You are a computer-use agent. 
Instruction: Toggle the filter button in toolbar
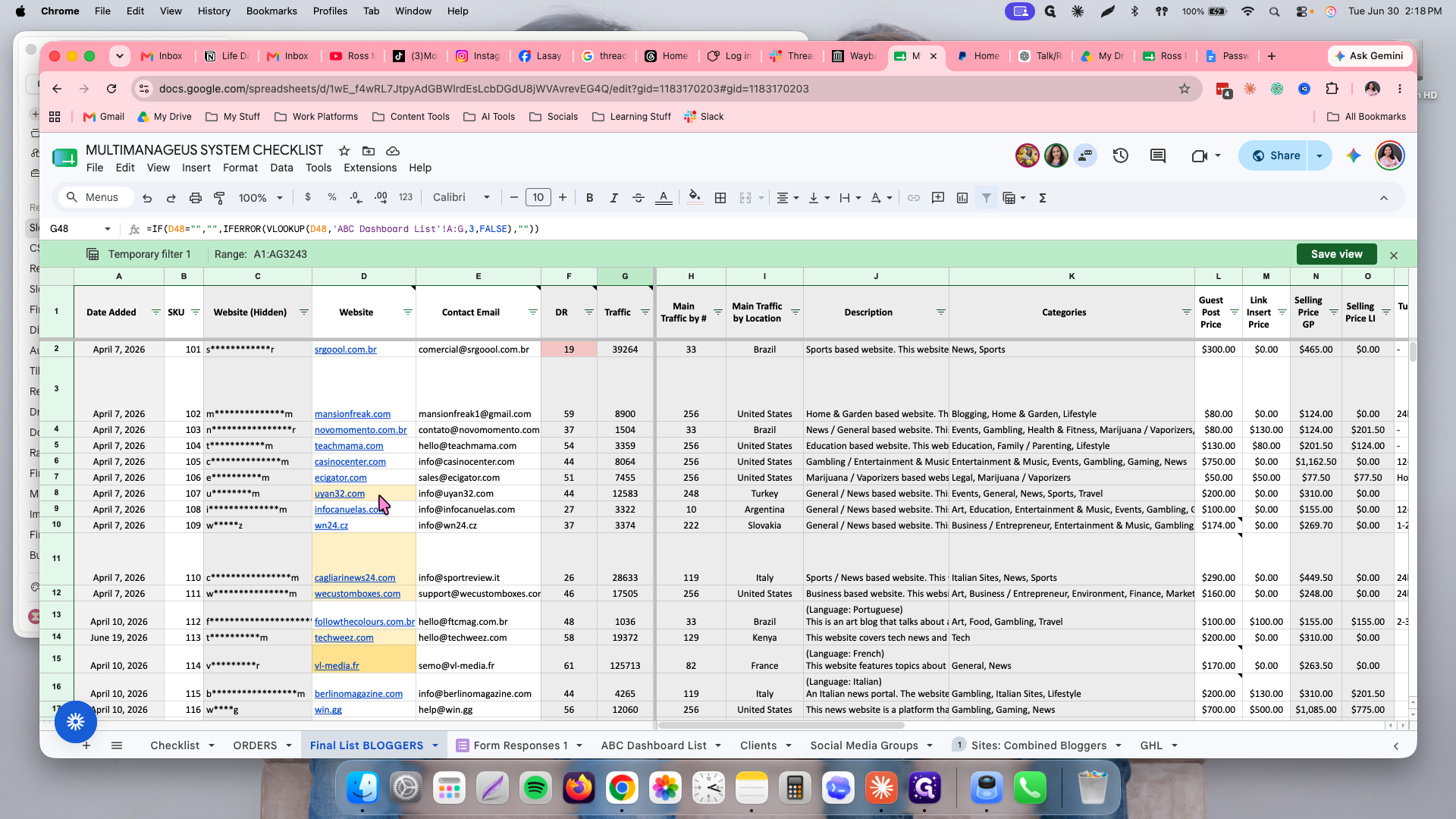tap(987, 198)
